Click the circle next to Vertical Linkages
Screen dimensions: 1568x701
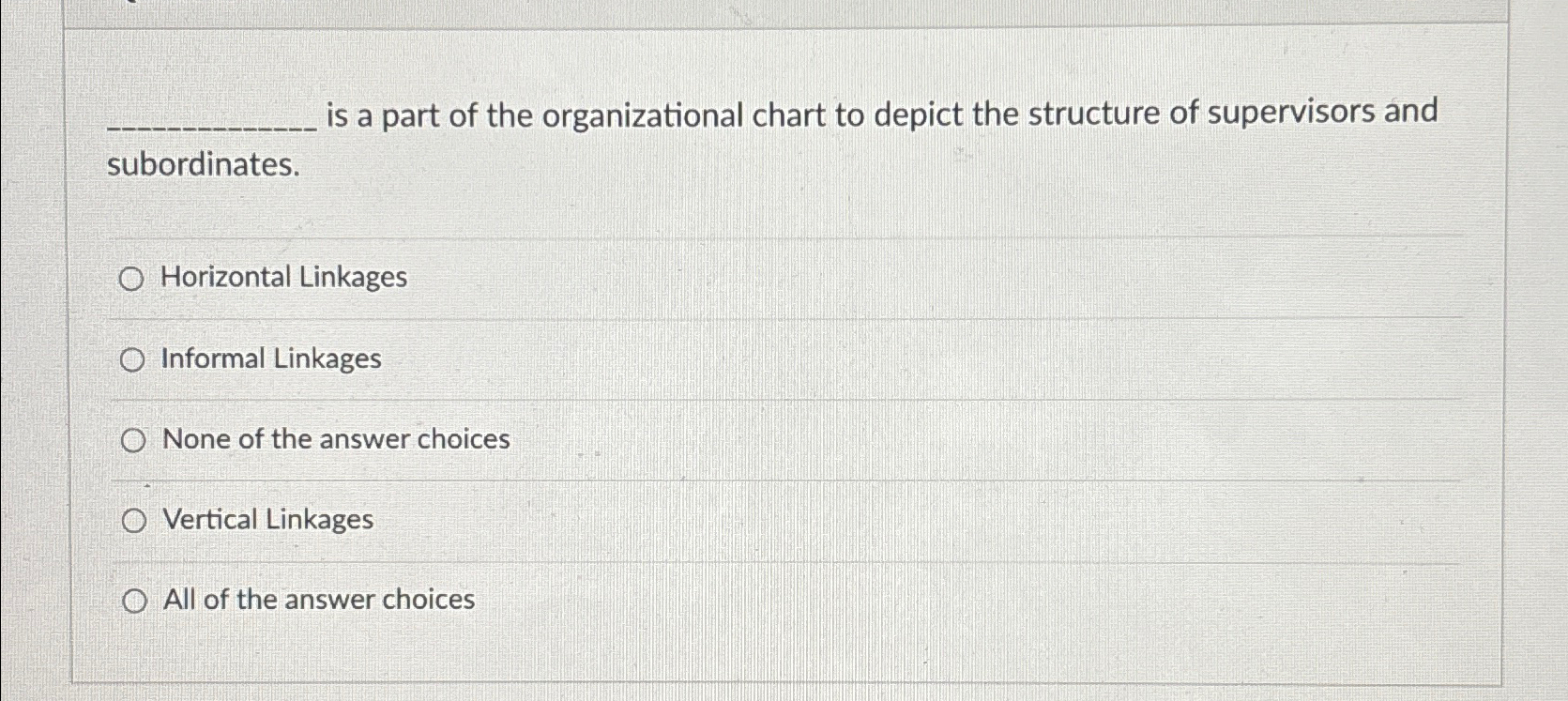pos(134,519)
